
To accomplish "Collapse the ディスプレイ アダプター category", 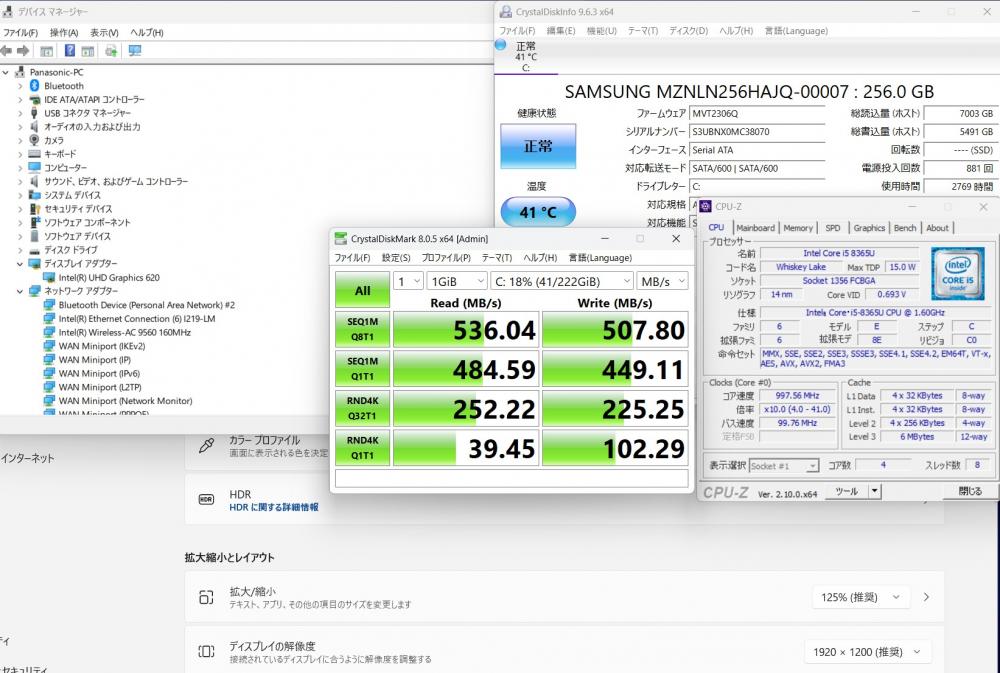I will [20, 263].
